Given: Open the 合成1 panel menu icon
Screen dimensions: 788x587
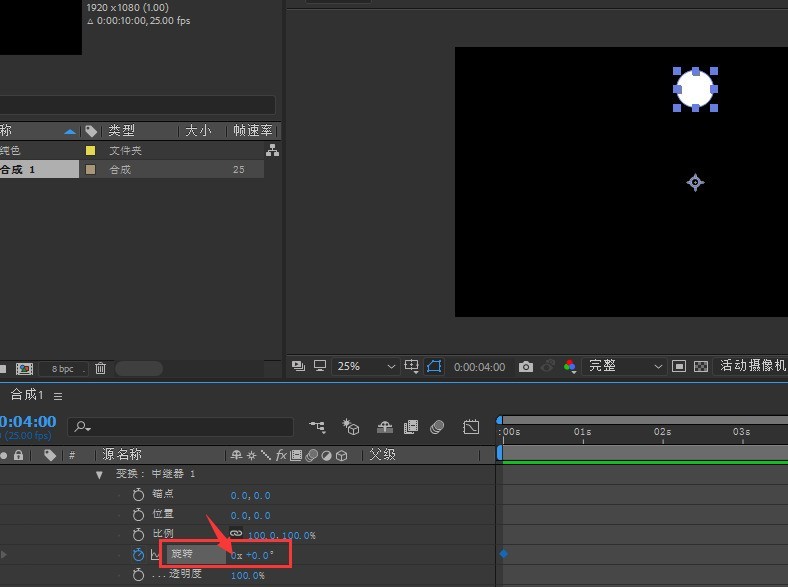Looking at the screenshot, I should click(58, 397).
